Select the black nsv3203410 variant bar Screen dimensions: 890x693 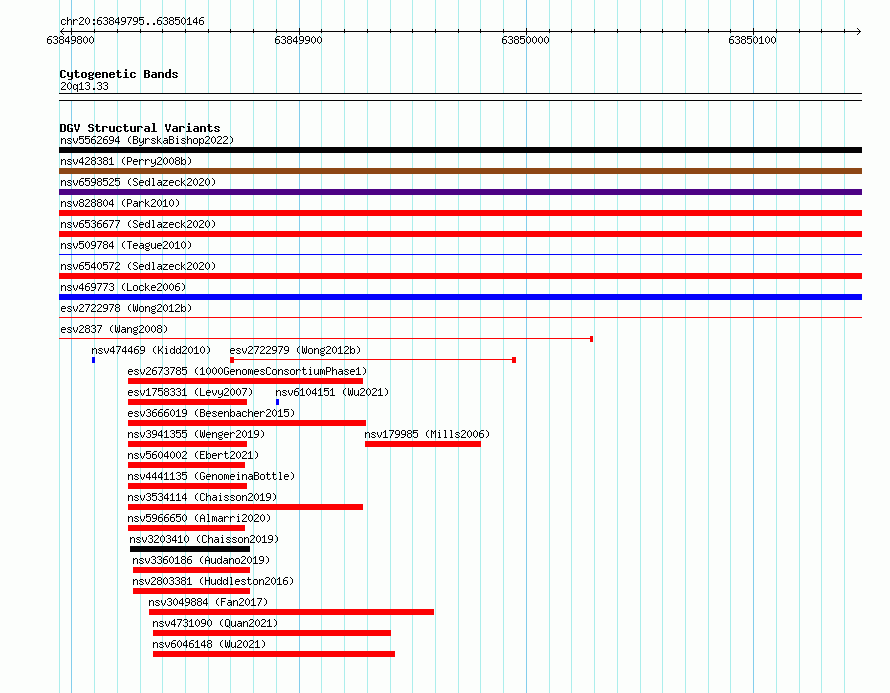[190, 549]
